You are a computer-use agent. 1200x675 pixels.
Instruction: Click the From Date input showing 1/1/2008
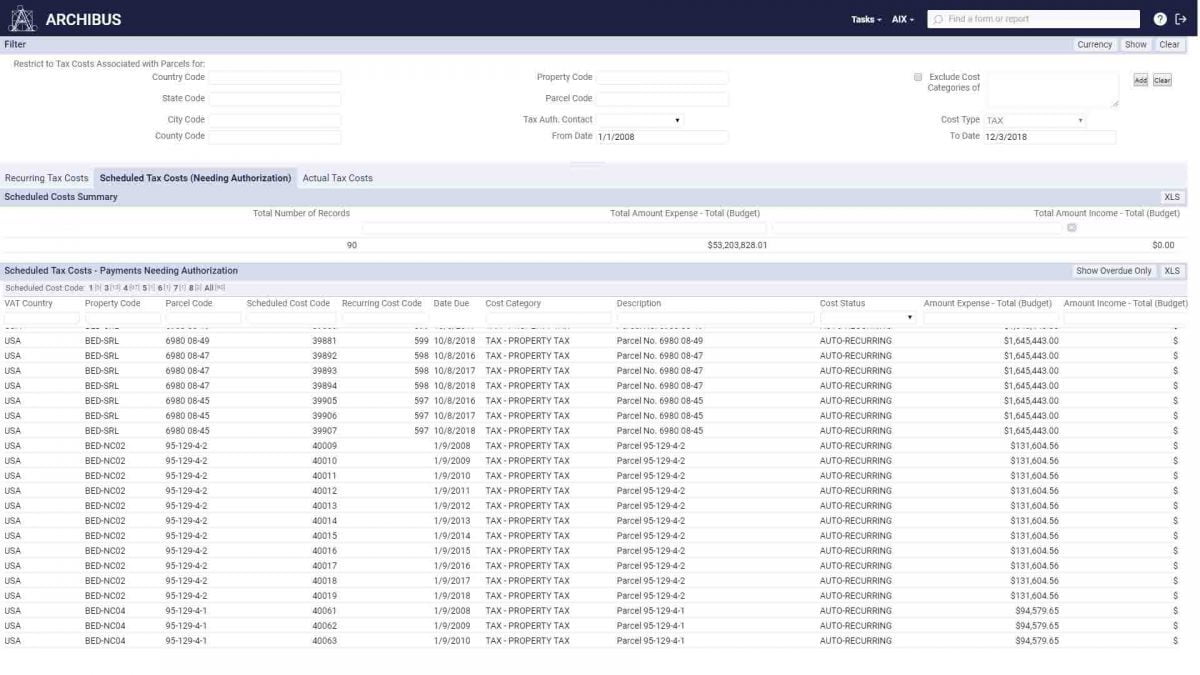(x=662, y=136)
